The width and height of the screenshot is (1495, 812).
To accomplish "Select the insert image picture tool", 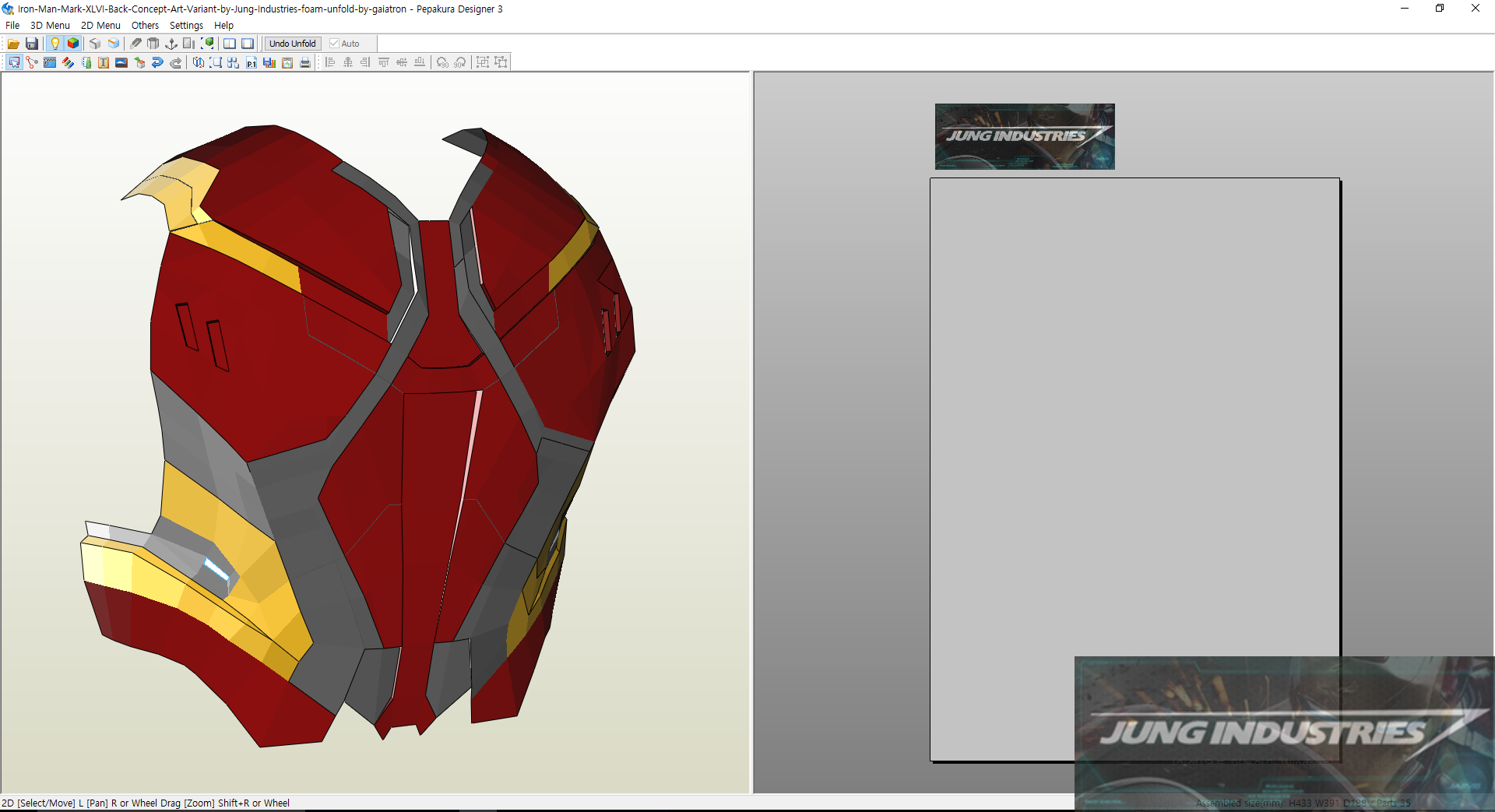I will pos(121,62).
